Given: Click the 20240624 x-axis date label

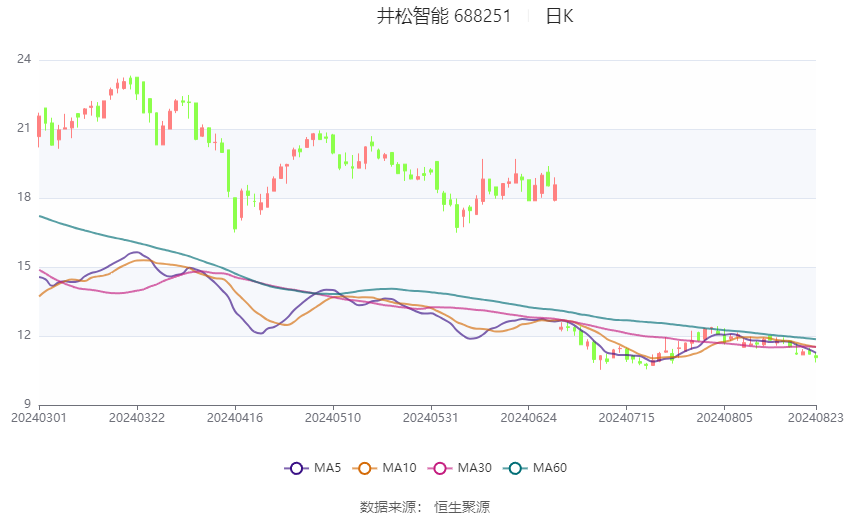Looking at the screenshot, I should (529, 418).
